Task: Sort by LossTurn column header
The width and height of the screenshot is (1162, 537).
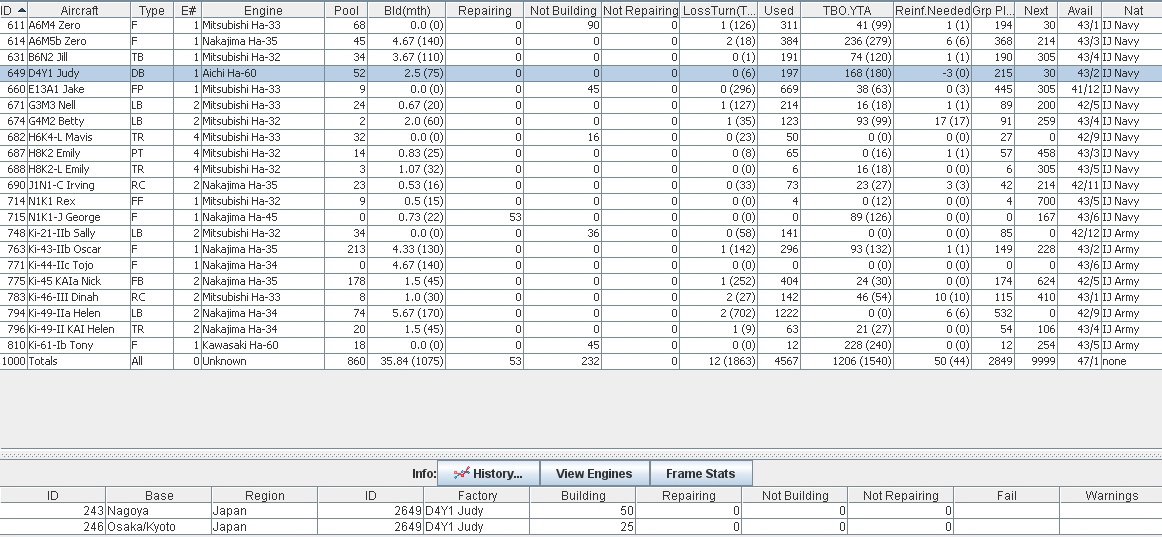Action: 718,10
